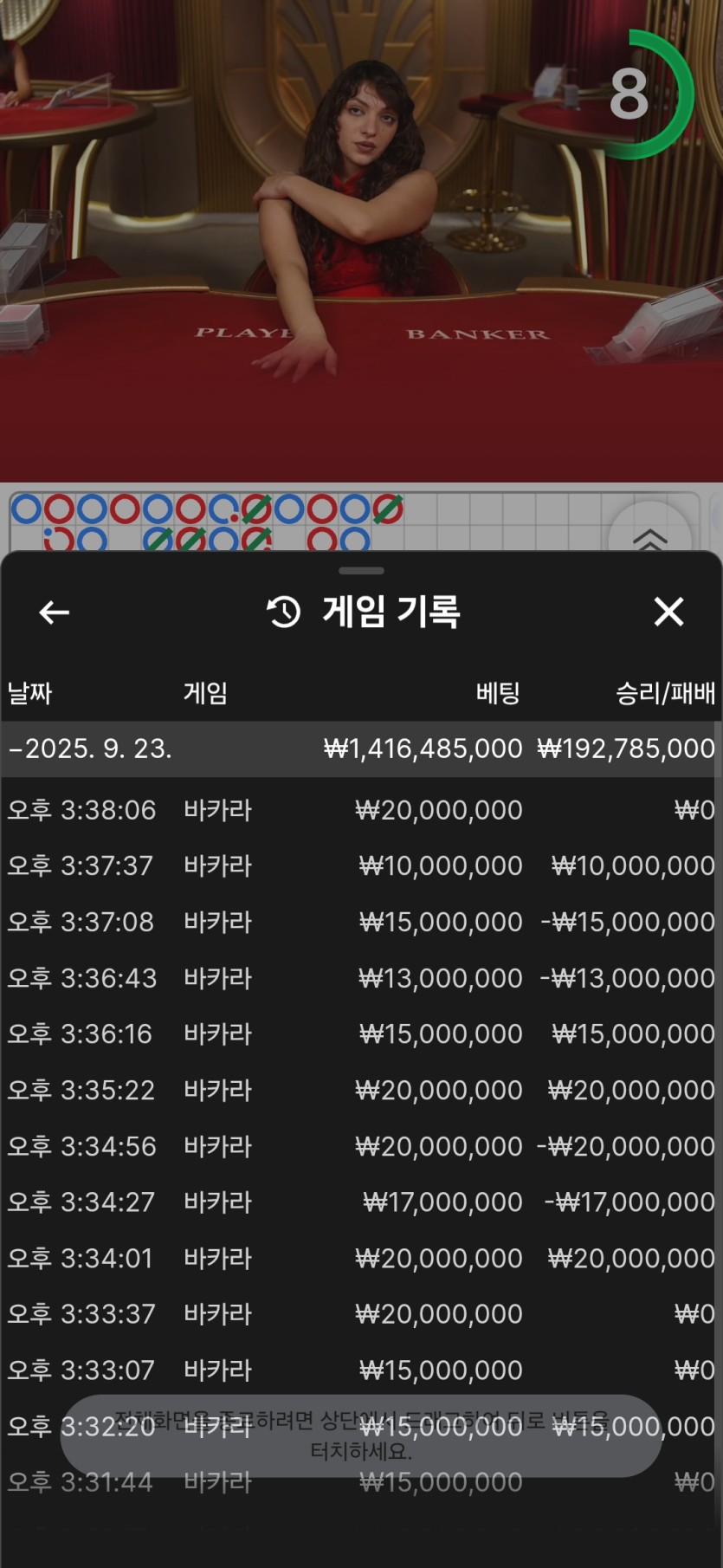Select the 베팅 column header
The width and height of the screenshot is (723, 1568).
coord(497,693)
